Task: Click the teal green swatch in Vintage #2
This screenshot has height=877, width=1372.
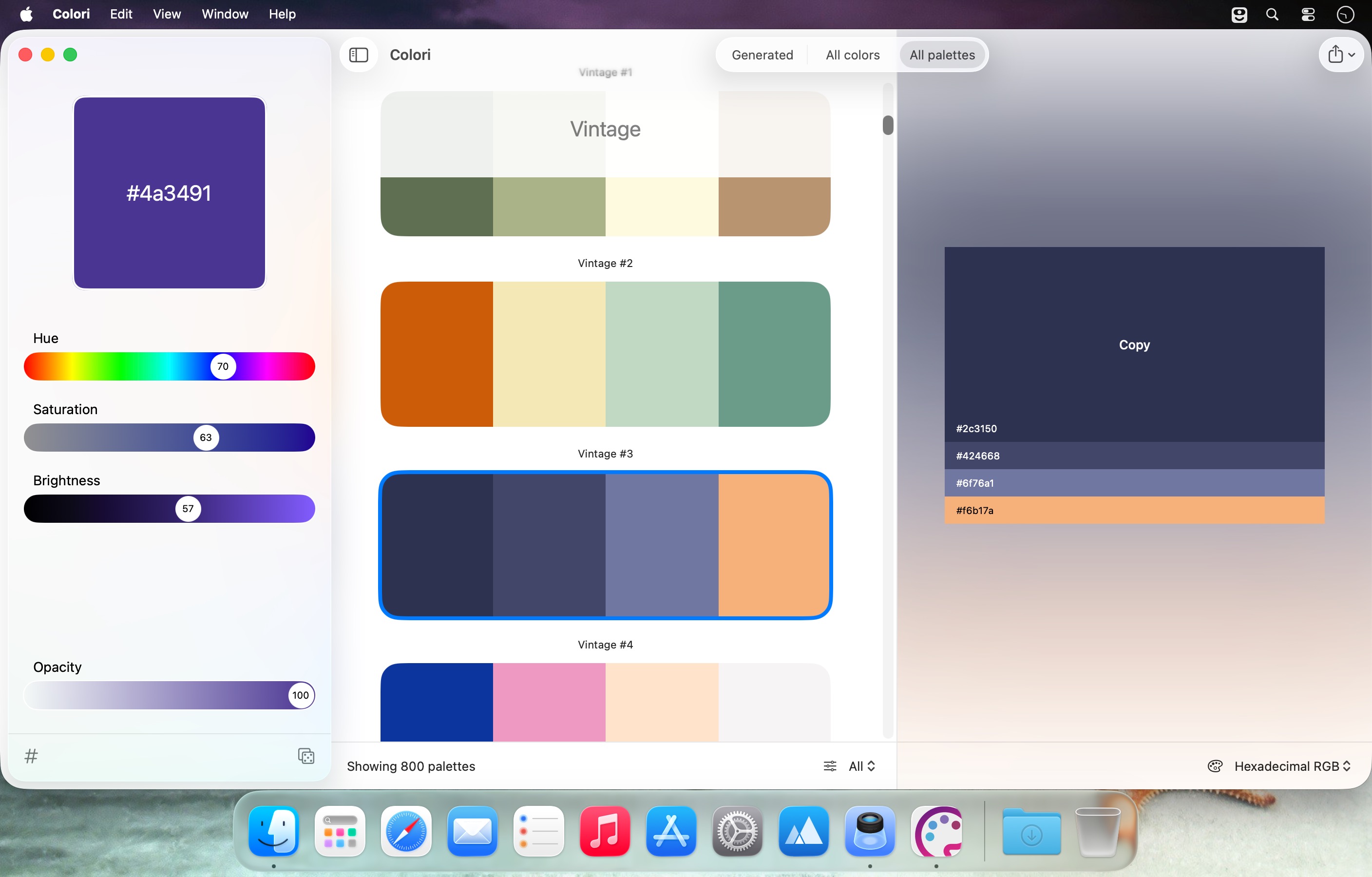Action: pos(774,354)
